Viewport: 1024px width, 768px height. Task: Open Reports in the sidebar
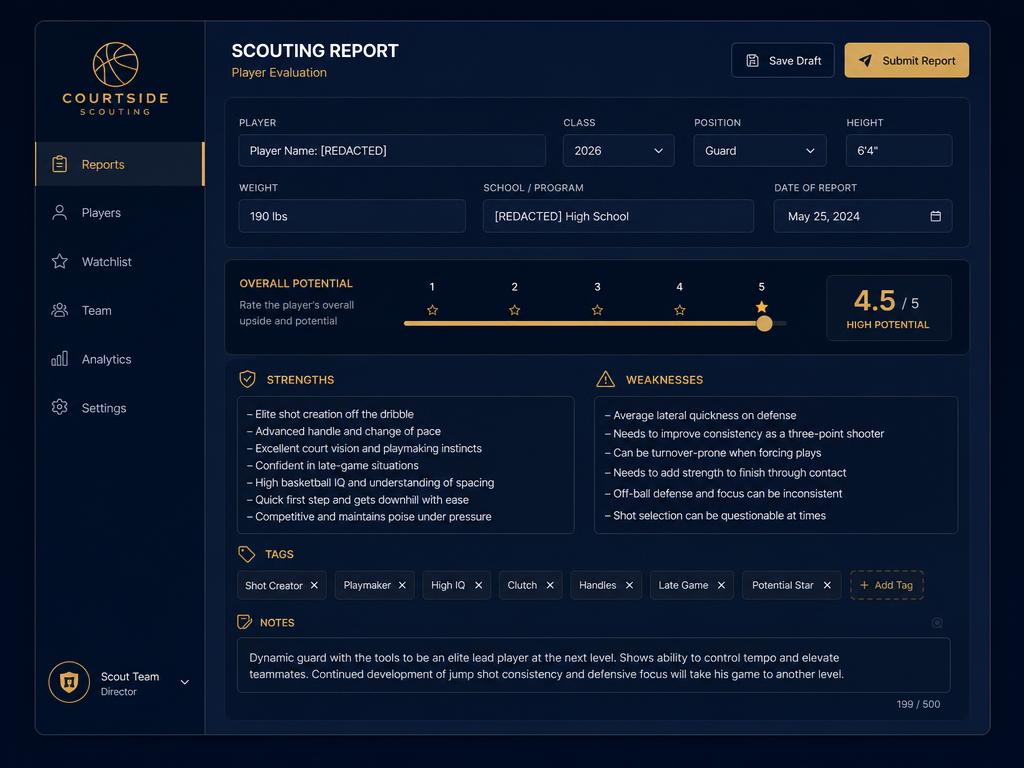[x=120, y=164]
